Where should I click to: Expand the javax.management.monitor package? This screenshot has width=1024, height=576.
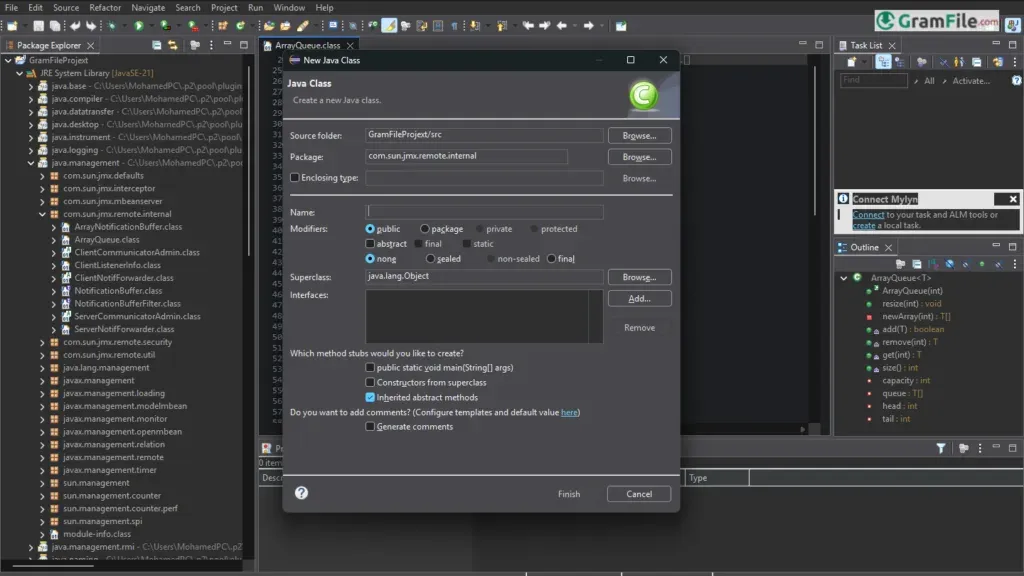[42, 419]
